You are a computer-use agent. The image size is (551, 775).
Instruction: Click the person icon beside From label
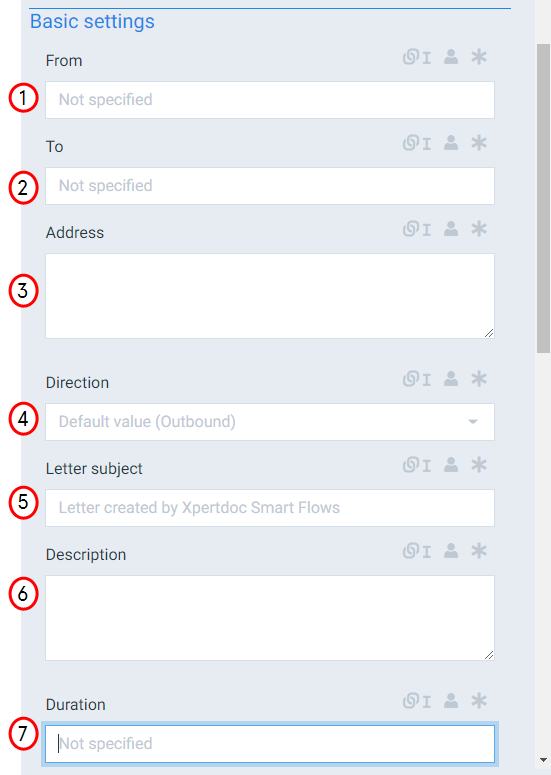tap(451, 57)
